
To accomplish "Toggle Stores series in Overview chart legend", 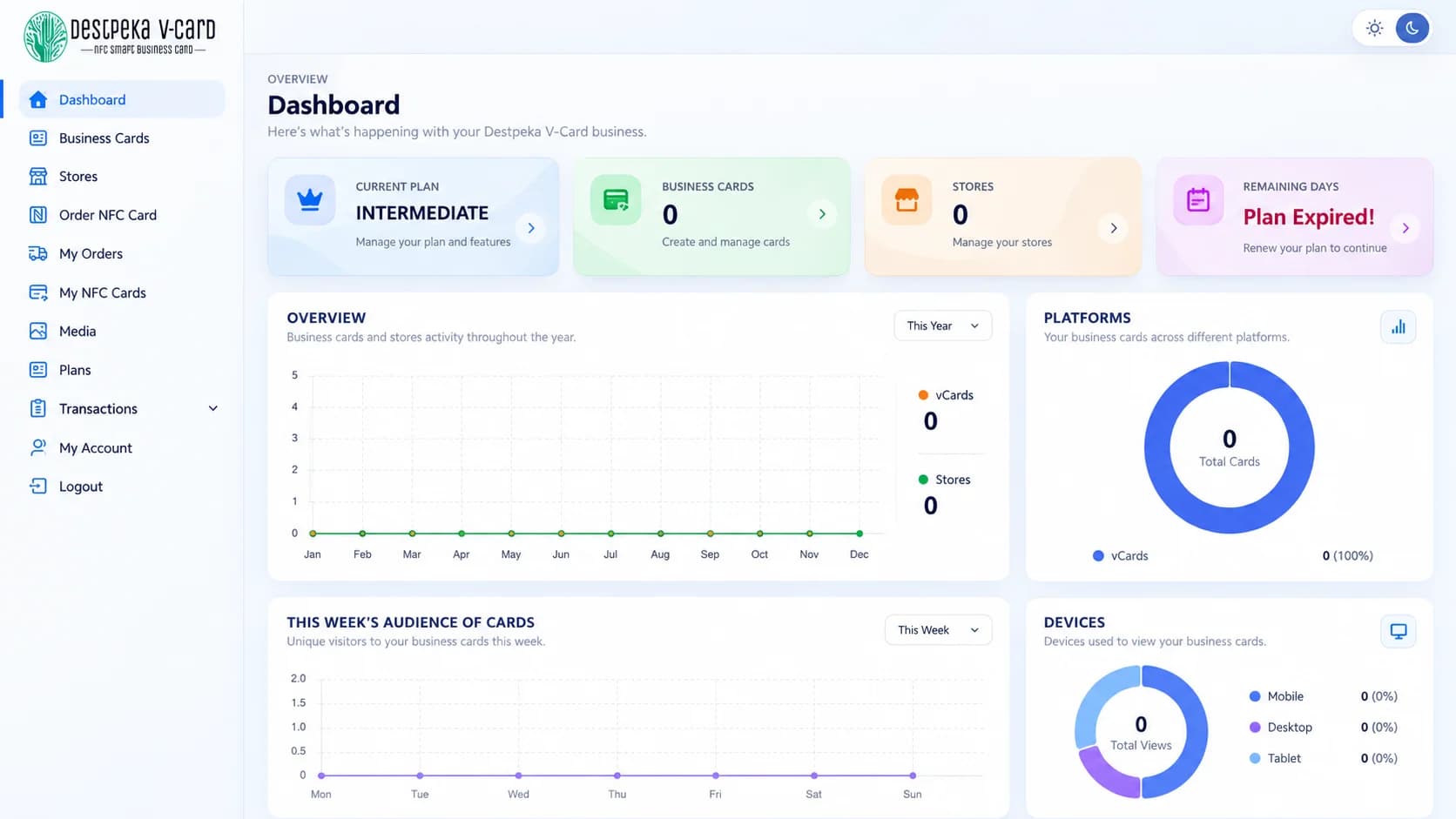I will [x=944, y=480].
